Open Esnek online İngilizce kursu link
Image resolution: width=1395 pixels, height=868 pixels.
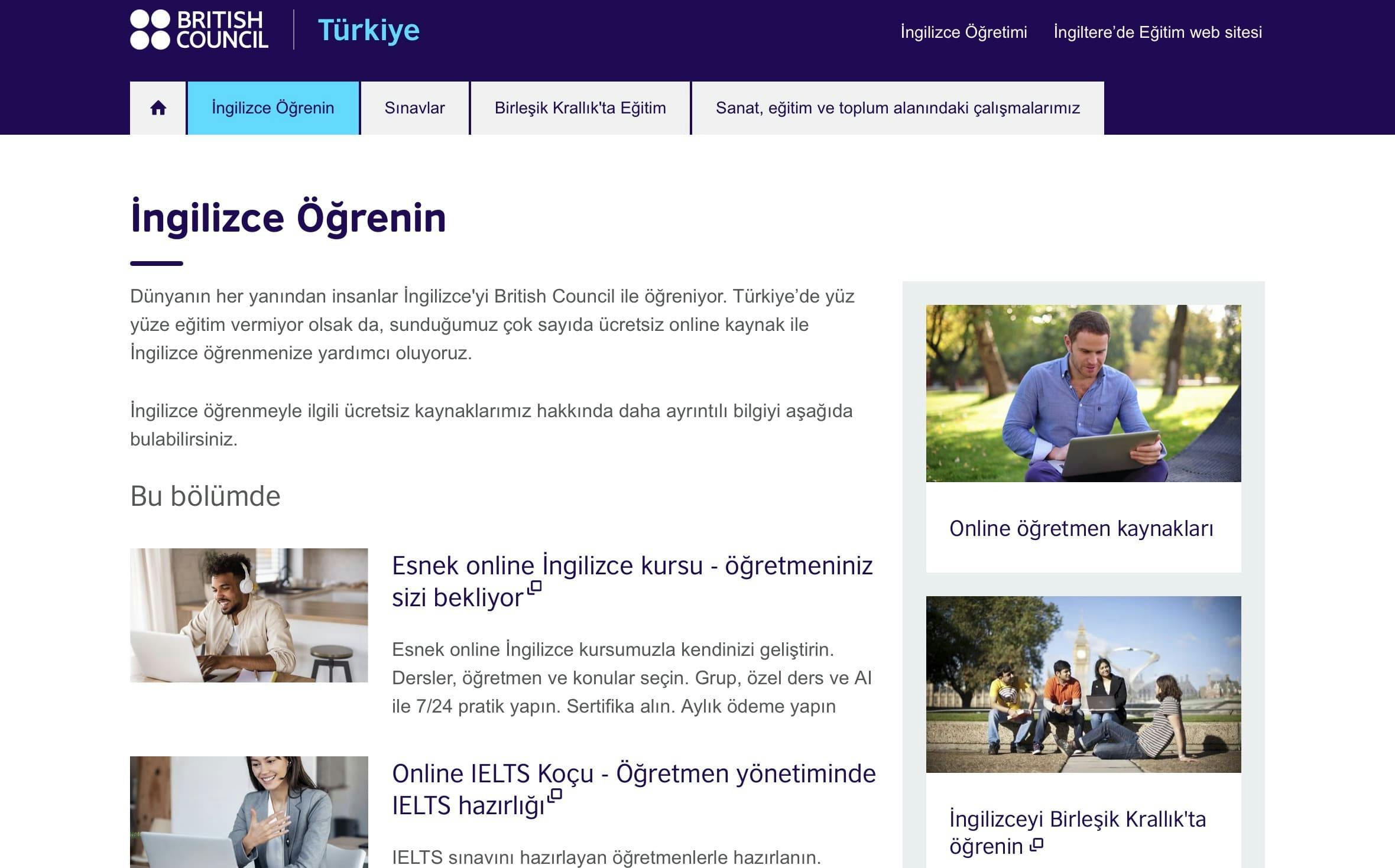coord(632,566)
